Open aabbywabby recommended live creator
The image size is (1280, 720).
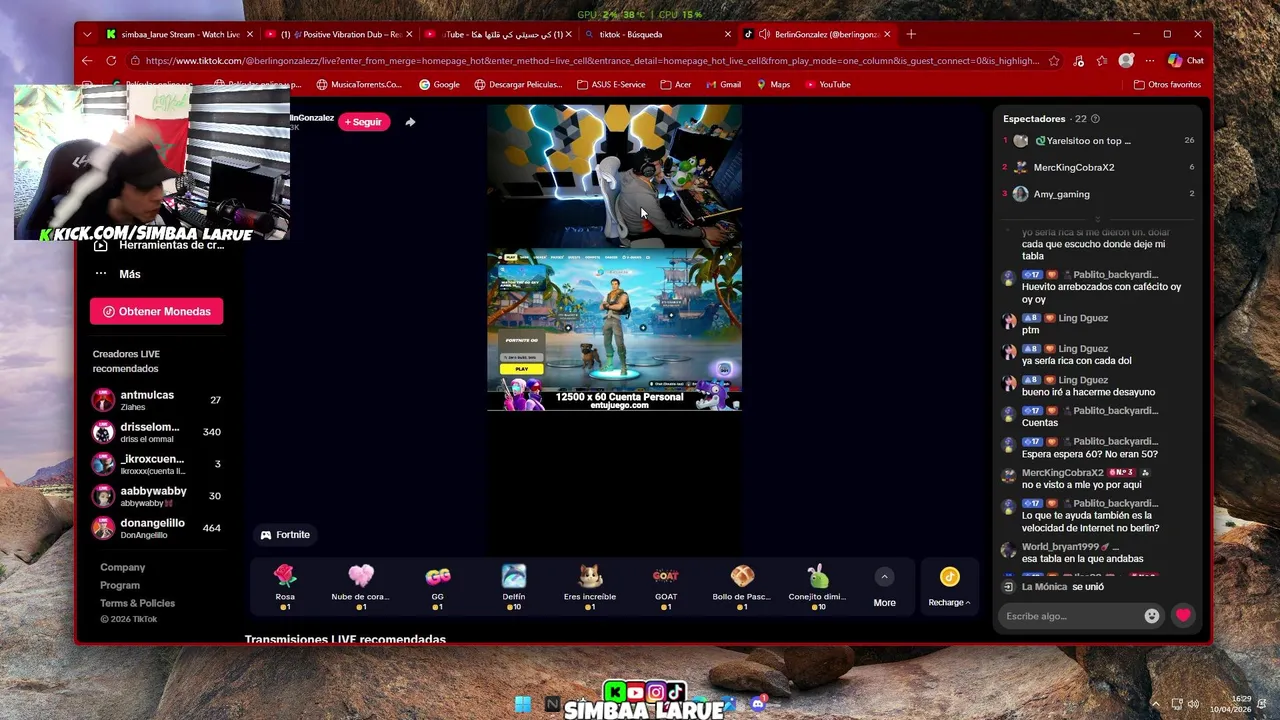157,496
